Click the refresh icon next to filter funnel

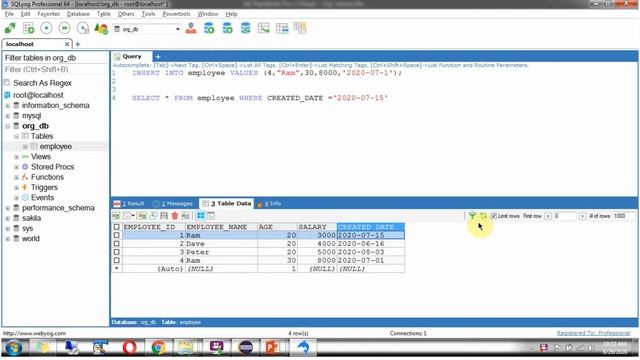point(483,216)
